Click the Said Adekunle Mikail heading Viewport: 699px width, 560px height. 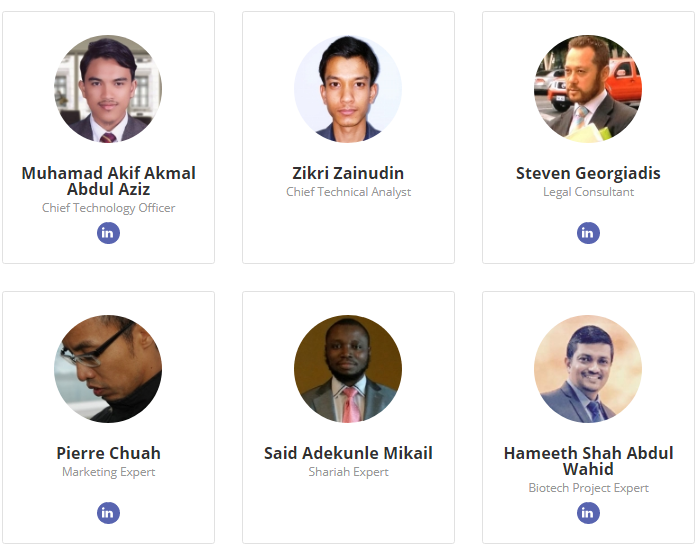click(348, 453)
